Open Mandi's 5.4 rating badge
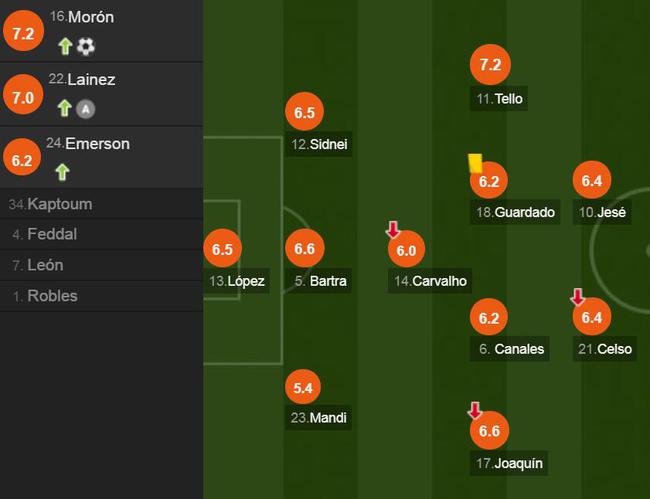 (303, 388)
